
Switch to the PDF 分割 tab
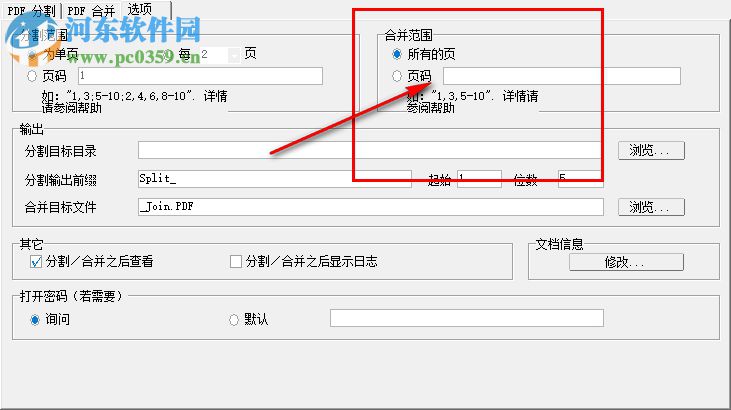pyautogui.click(x=32, y=10)
